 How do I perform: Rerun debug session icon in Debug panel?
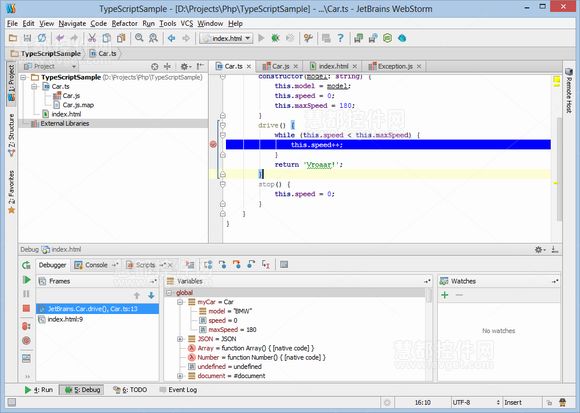[26, 265]
